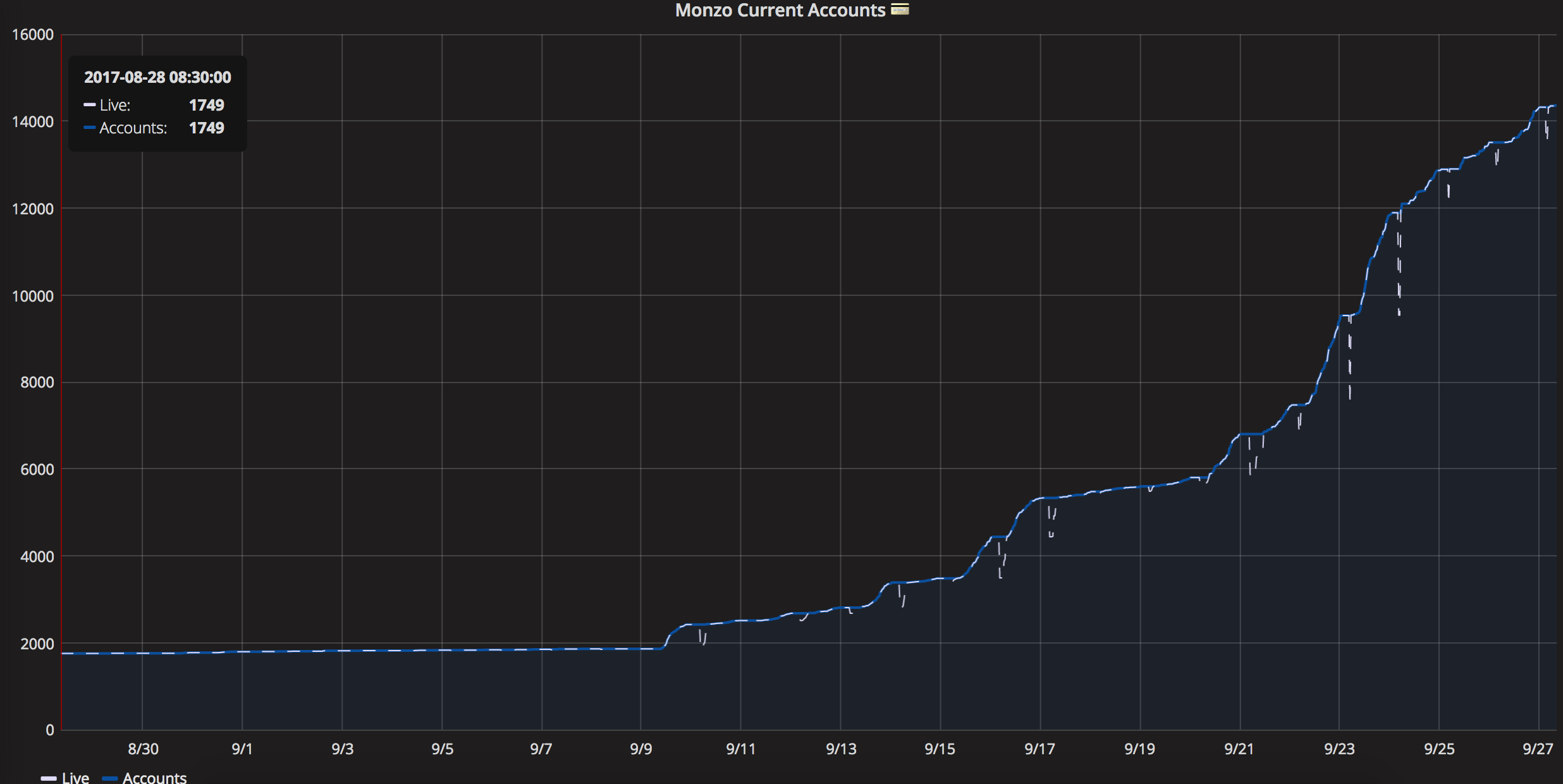
Task: Click x-axis date label 9/1
Action: pos(242,749)
